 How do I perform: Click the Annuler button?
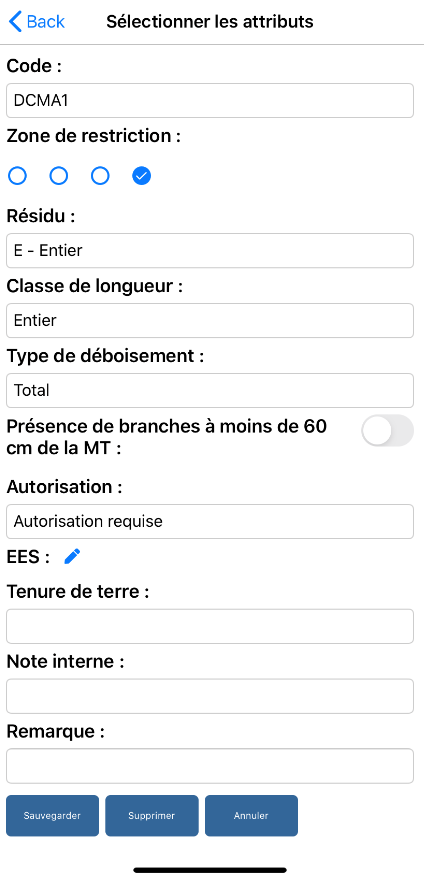(x=251, y=815)
